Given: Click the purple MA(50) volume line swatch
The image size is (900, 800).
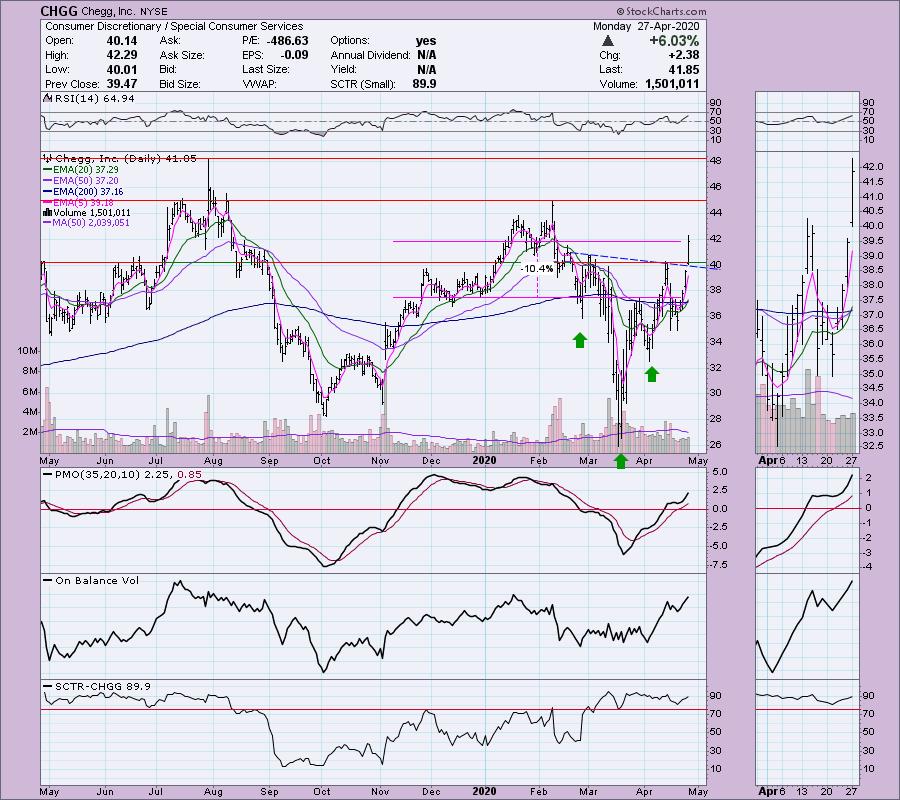Looking at the screenshot, I should pyautogui.click(x=48, y=223).
